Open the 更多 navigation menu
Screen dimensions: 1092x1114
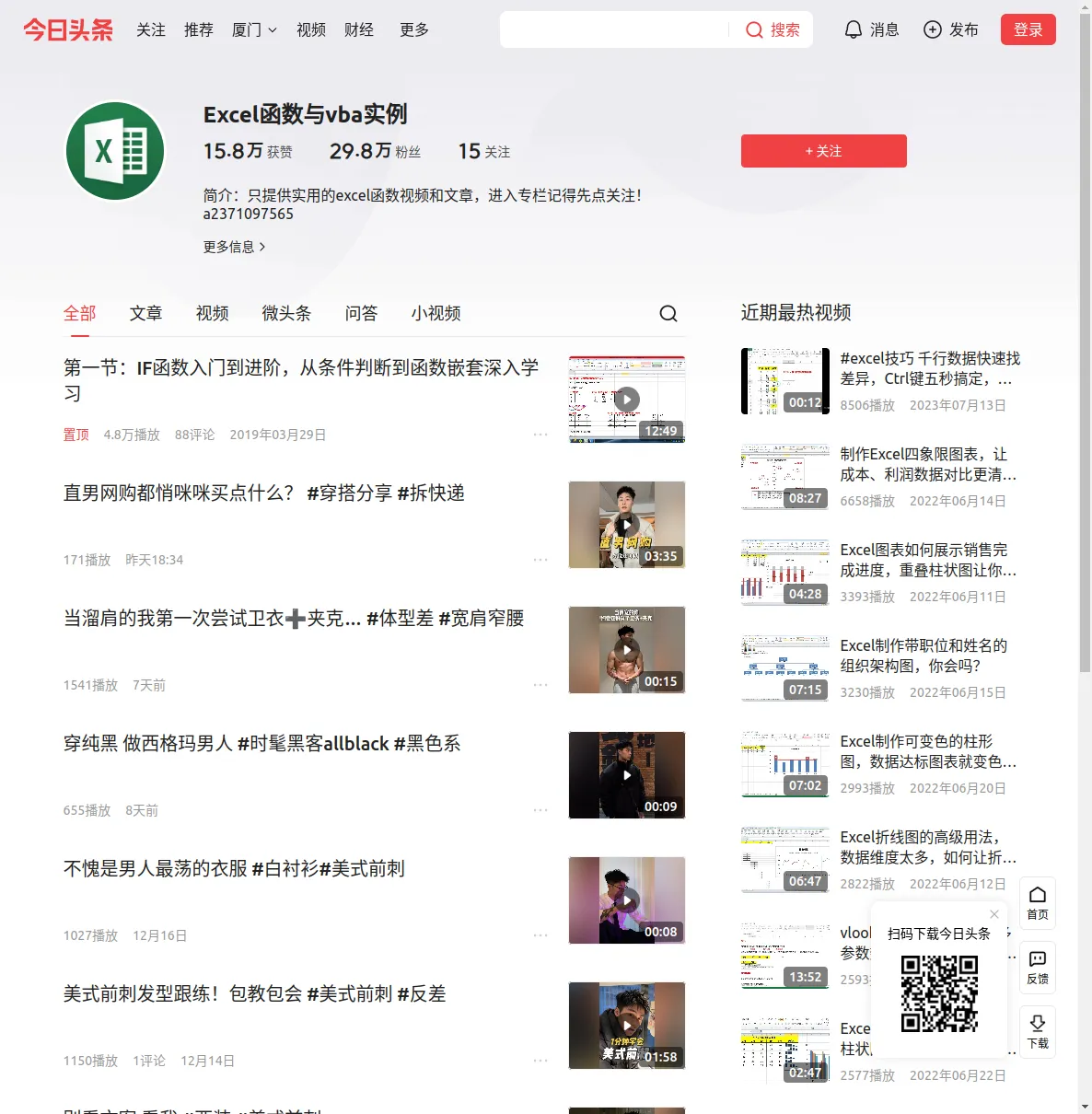tap(414, 29)
